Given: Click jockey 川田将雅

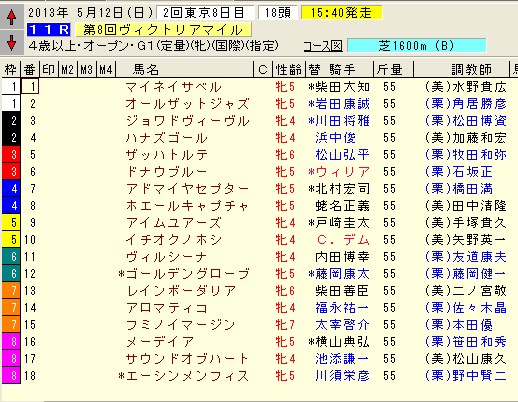Looking at the screenshot, I should (342, 121).
